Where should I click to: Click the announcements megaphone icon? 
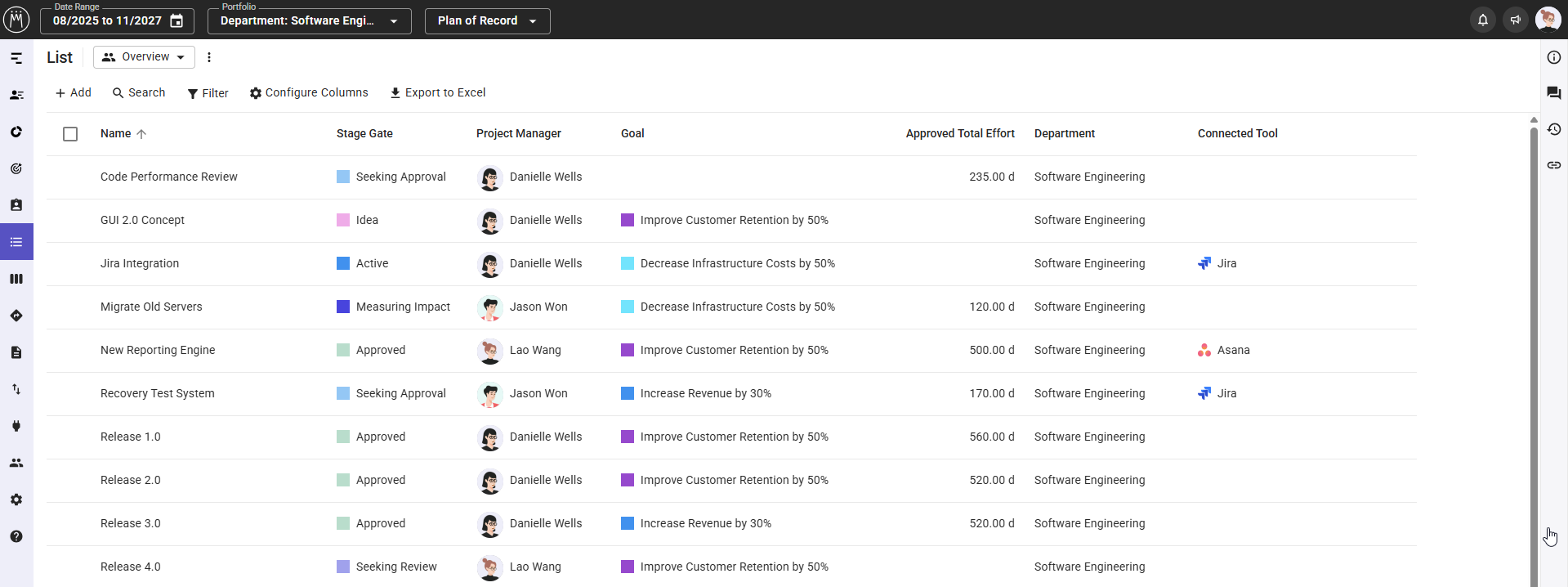tap(1515, 20)
